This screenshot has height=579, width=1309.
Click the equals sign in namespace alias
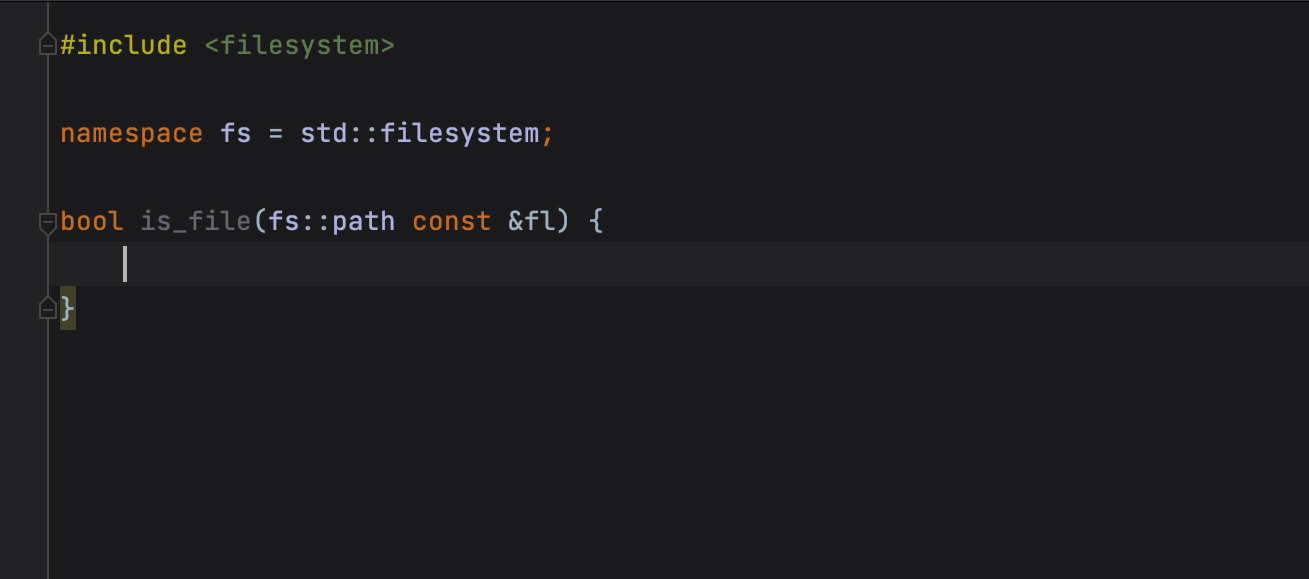point(276,133)
